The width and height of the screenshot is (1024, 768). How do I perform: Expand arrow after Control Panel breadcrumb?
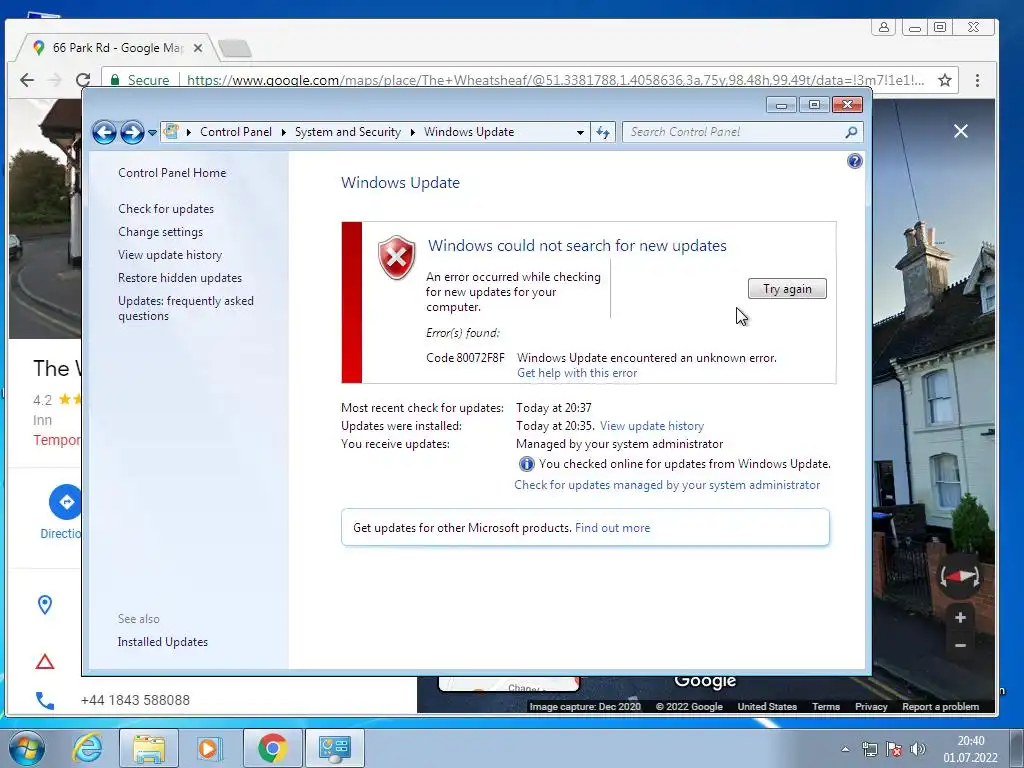pyautogui.click(x=283, y=132)
